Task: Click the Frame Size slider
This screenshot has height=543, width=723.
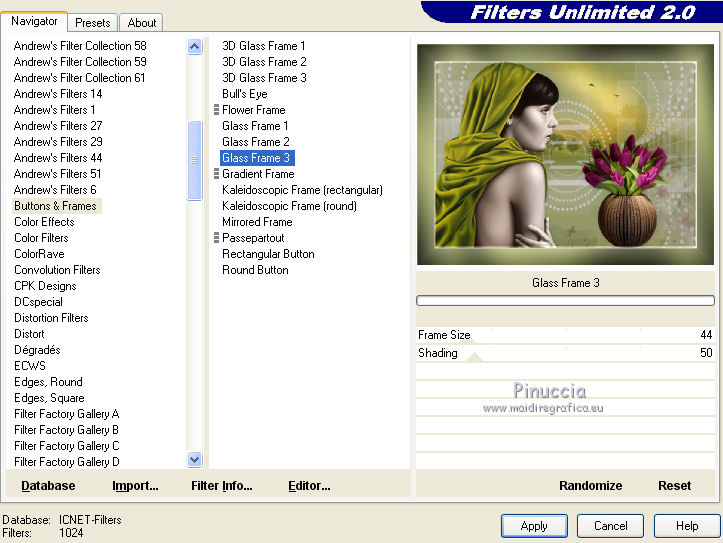Action: [x=565, y=335]
